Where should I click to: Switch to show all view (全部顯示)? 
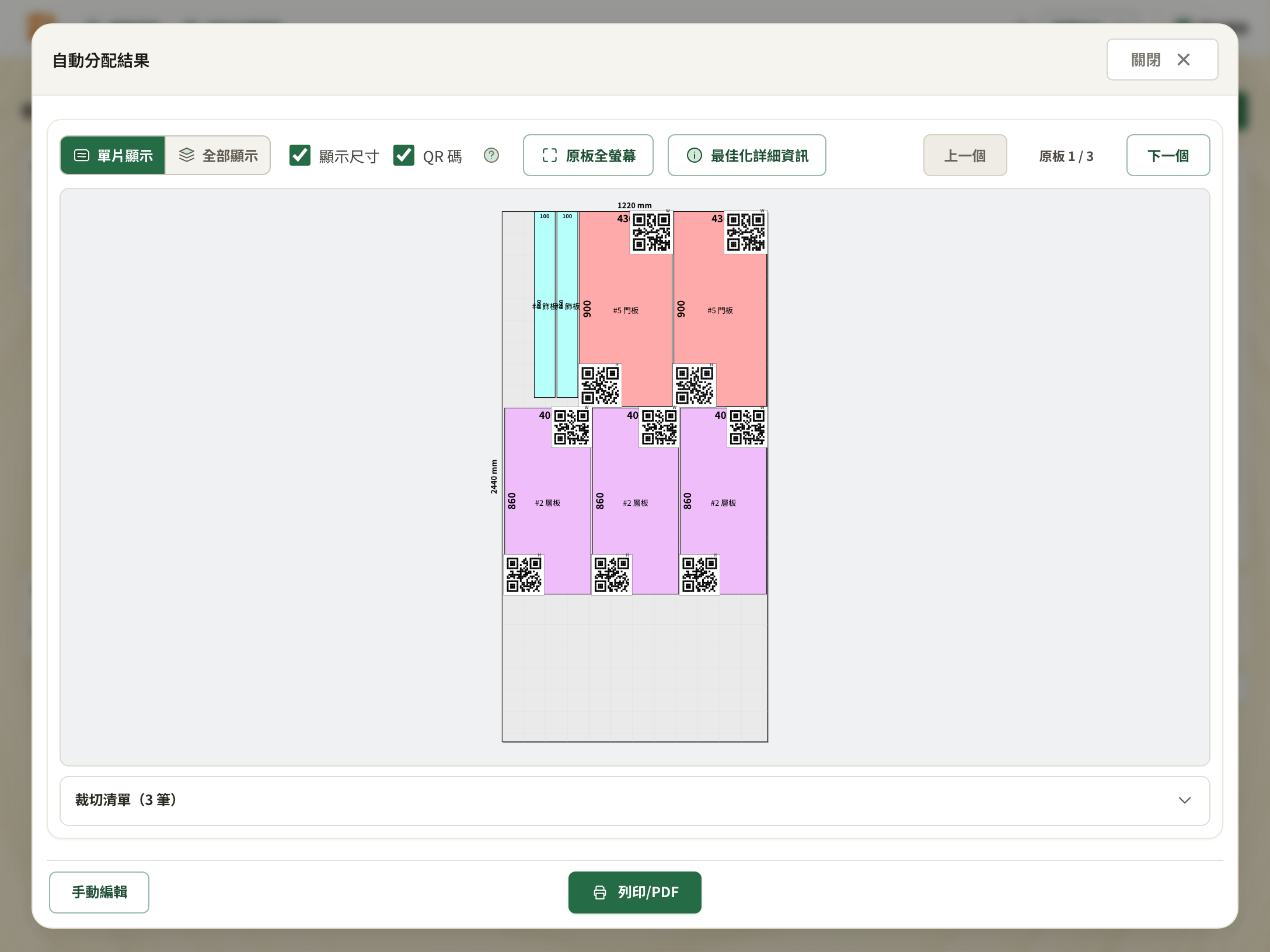coord(218,155)
